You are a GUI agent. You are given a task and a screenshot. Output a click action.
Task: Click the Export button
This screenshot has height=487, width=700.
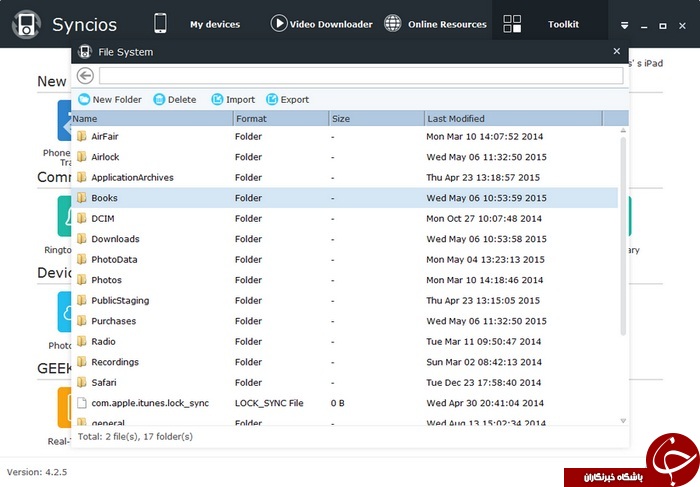[x=288, y=100]
